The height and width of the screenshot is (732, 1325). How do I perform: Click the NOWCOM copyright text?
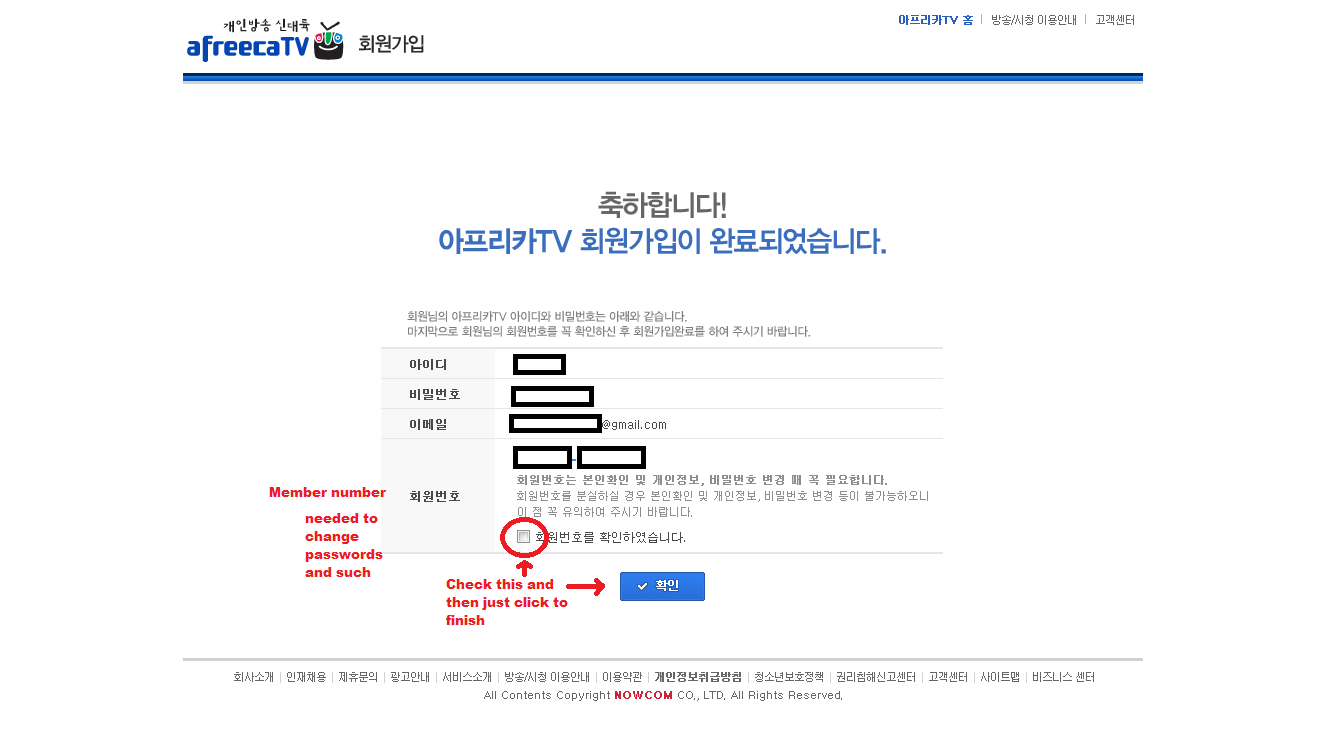643,695
